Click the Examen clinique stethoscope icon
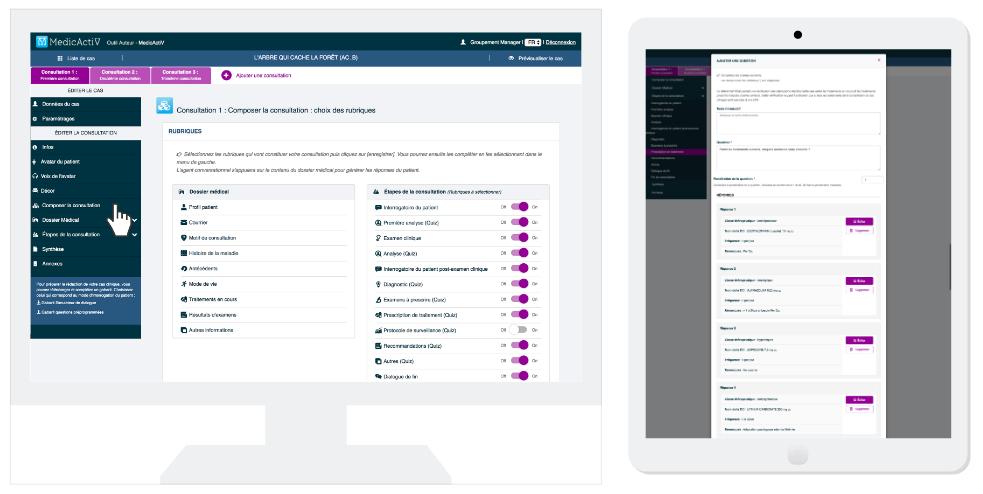Screen dimensions: 983x494 (378, 238)
